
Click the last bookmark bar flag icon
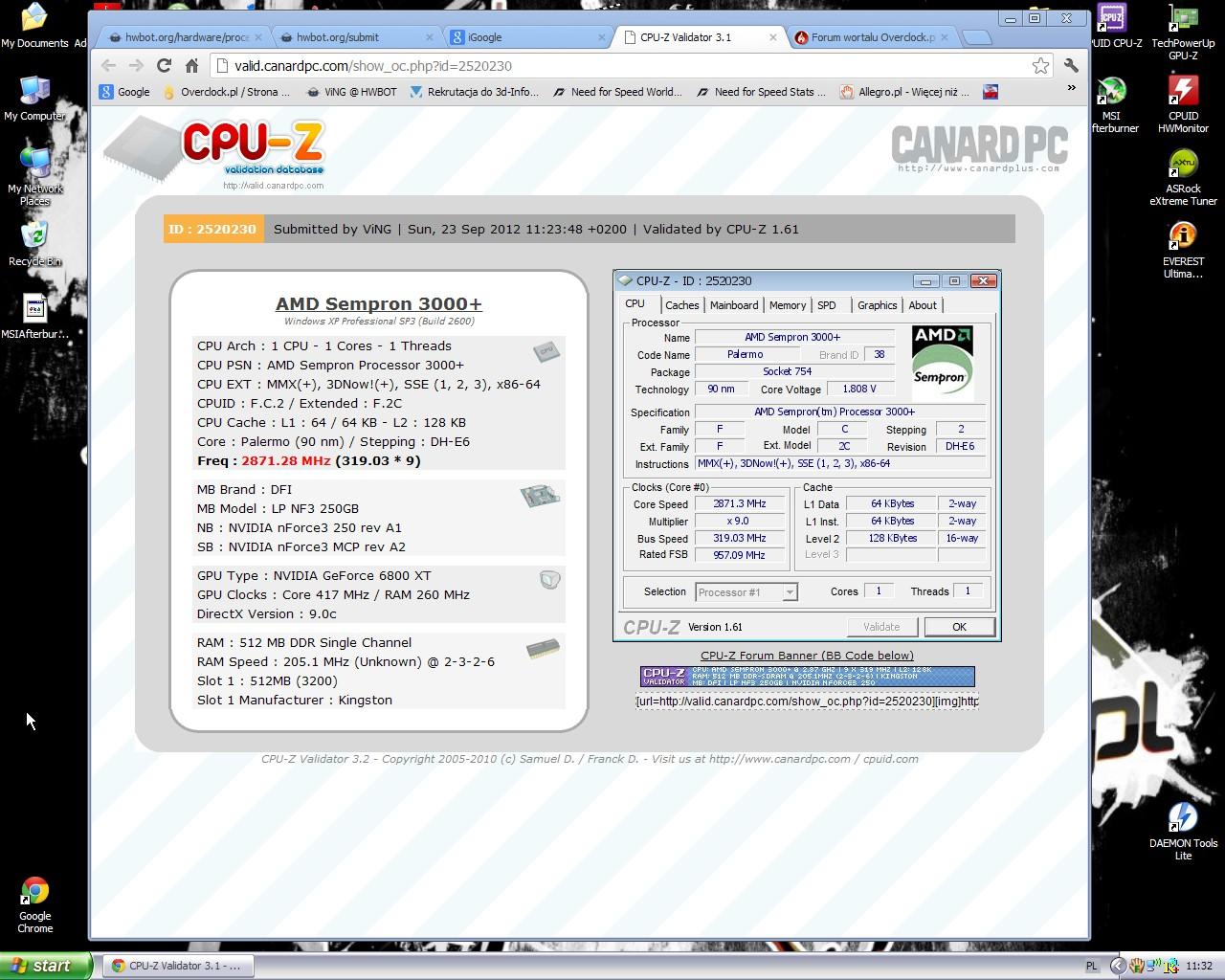[991, 92]
